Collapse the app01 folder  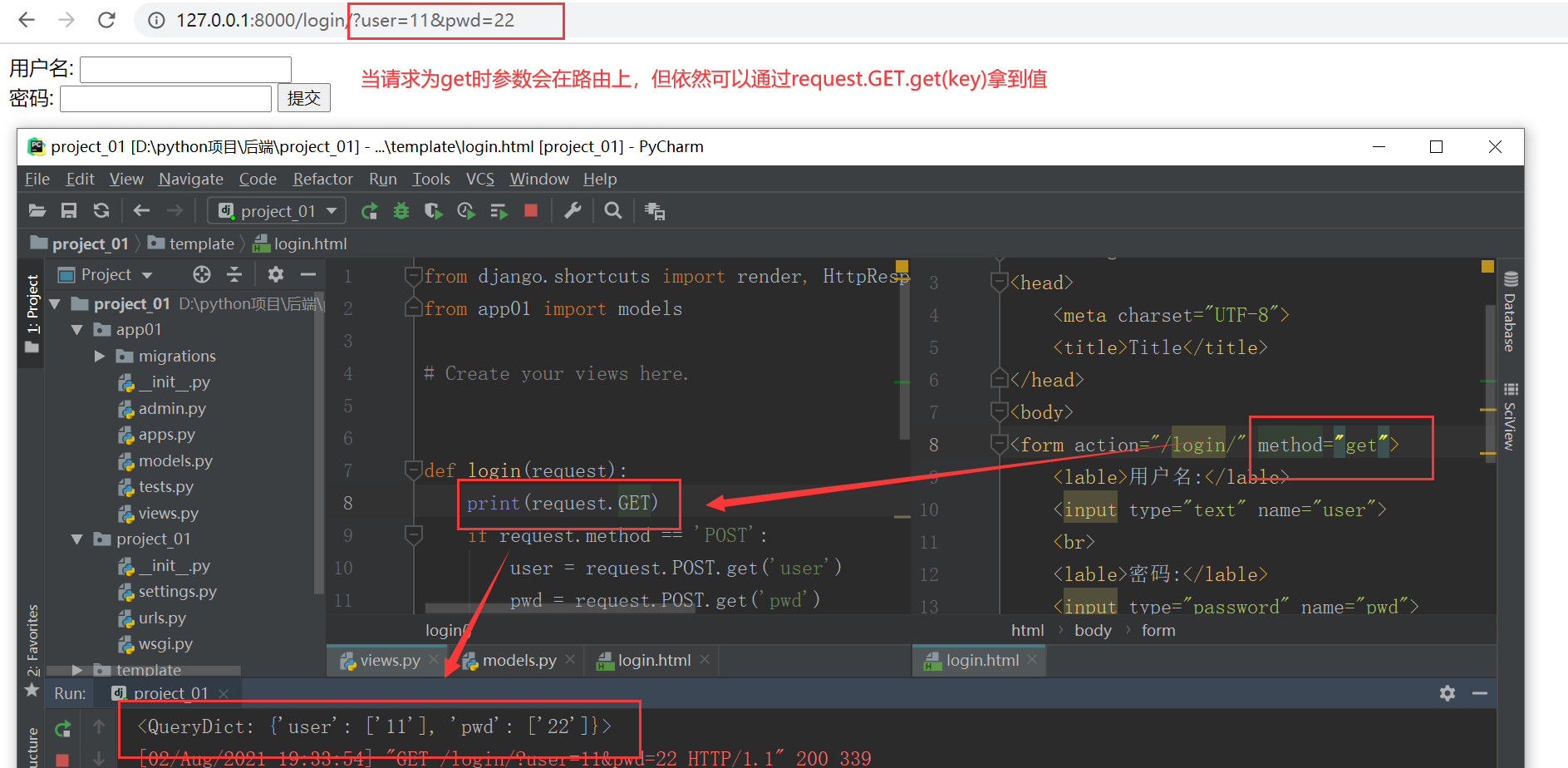pos(77,330)
